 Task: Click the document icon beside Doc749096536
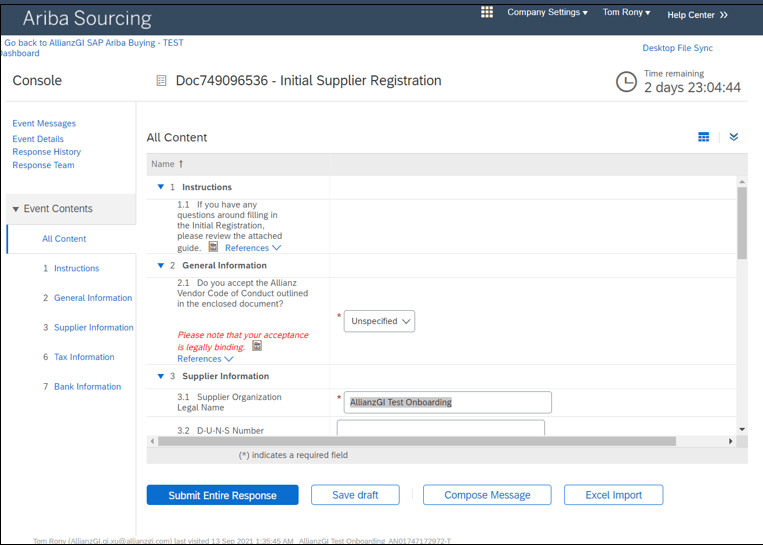point(161,81)
